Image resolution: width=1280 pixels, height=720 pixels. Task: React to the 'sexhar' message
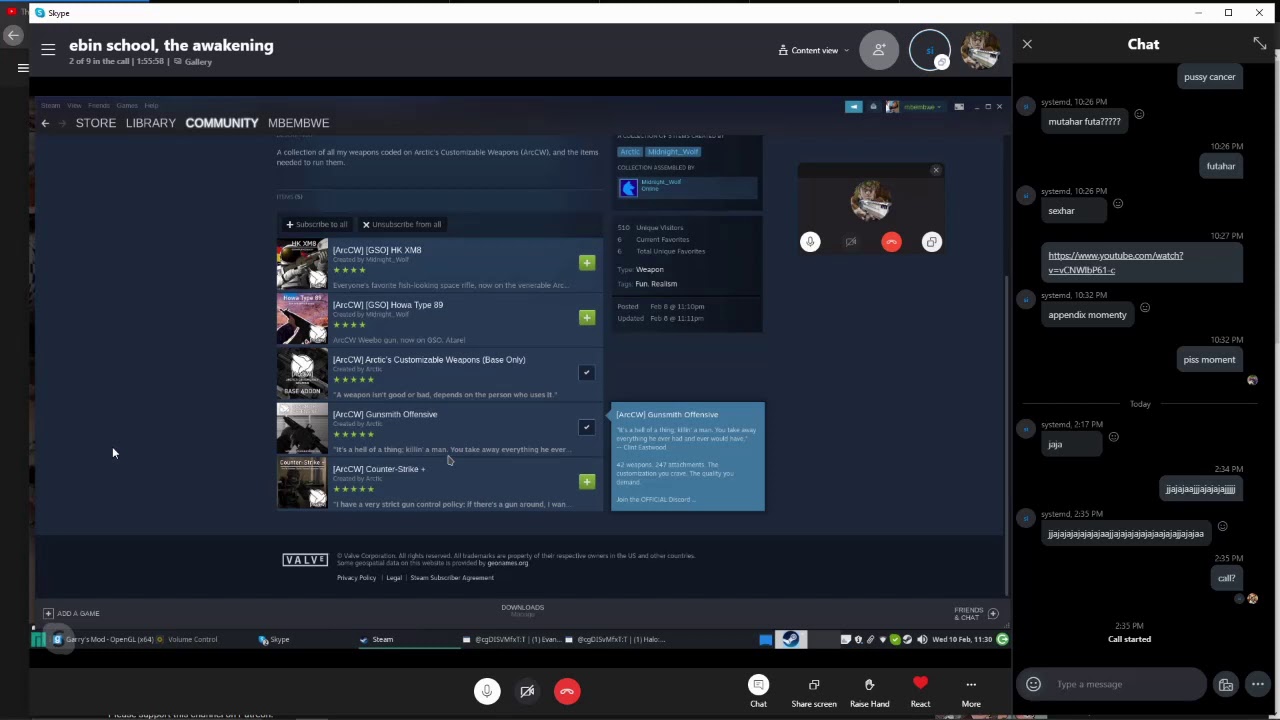coord(1118,203)
